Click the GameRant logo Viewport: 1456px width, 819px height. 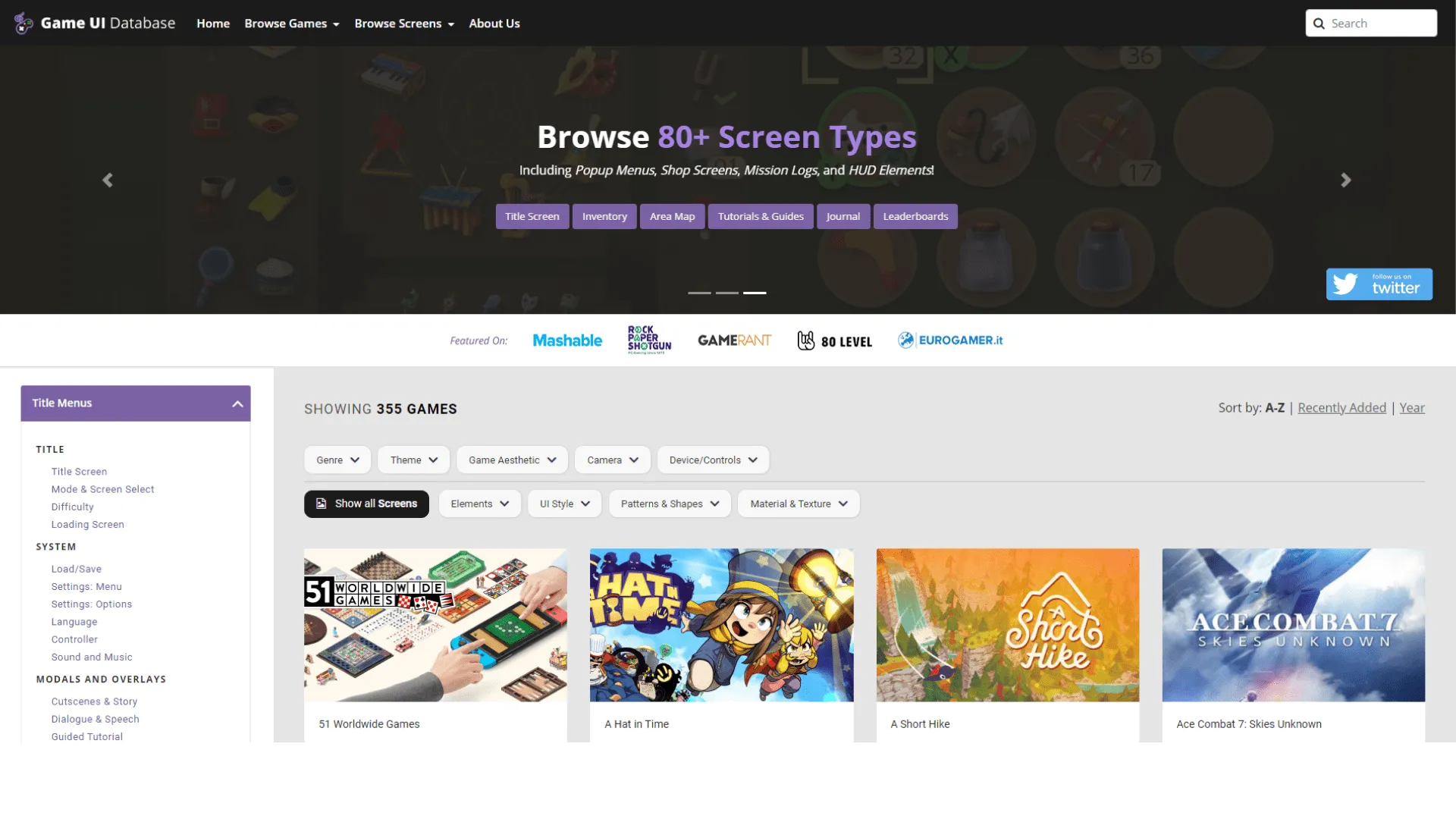pyautogui.click(x=734, y=340)
